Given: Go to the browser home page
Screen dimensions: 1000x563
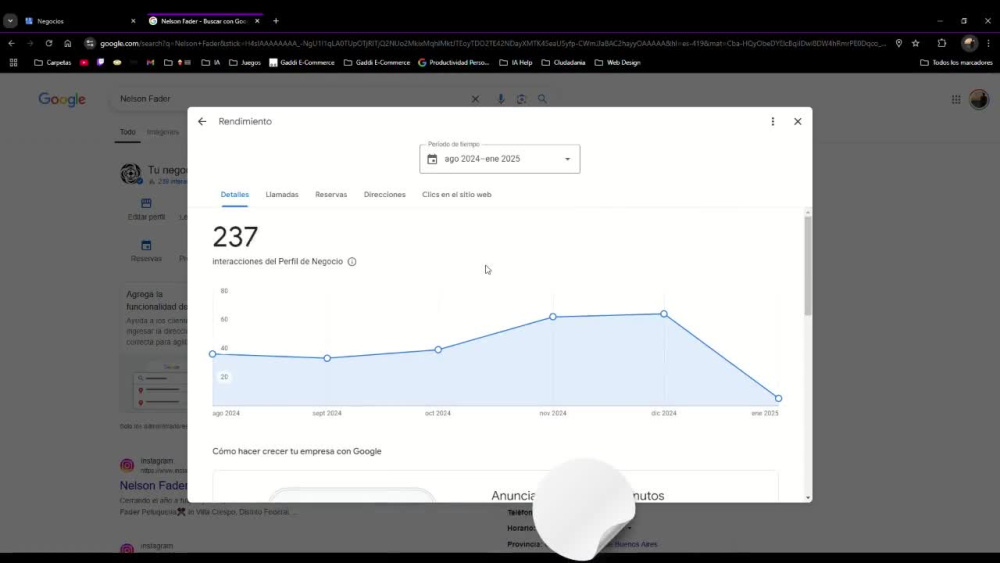Looking at the screenshot, I should click(x=68, y=43).
